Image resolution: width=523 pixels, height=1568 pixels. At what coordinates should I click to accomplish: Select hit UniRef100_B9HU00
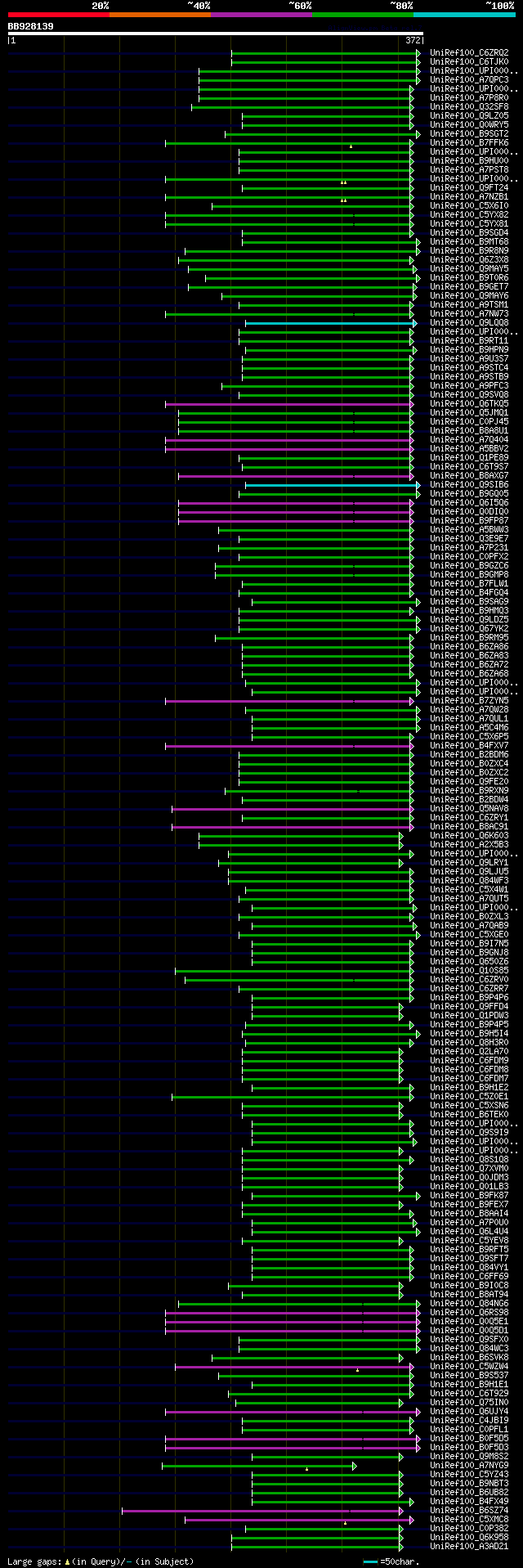[x=469, y=161]
